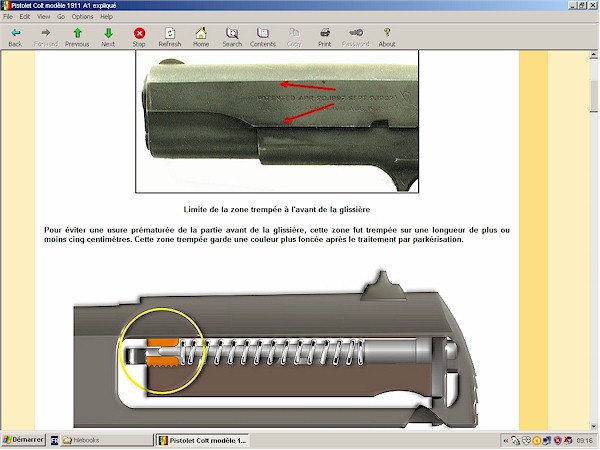Image resolution: width=600 pixels, height=450 pixels.
Task: Click the vertical scrollbar up arrow
Action: click(x=593, y=55)
